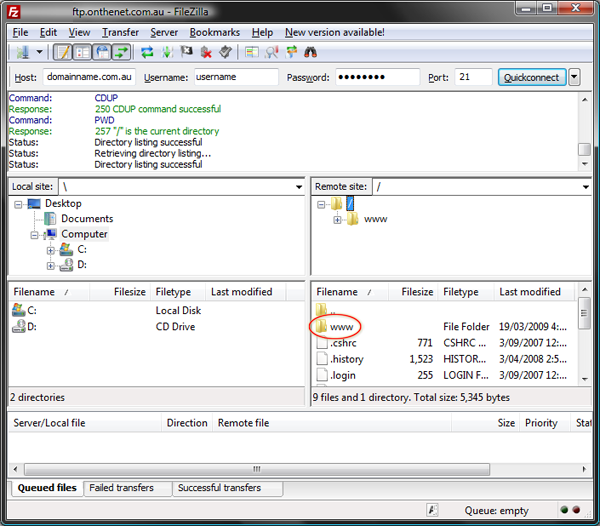Click the green activity indicator light
Viewport: 600px width, 526px height.
pos(564,510)
